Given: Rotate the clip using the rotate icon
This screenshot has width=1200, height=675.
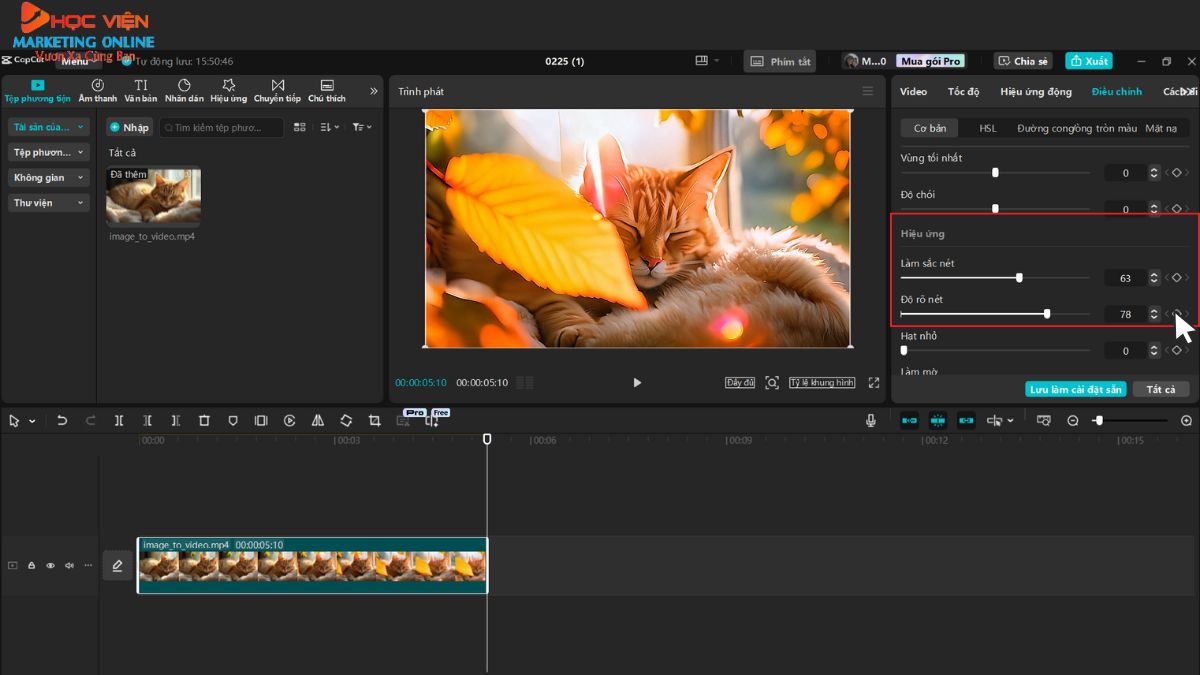Looking at the screenshot, I should (x=346, y=421).
